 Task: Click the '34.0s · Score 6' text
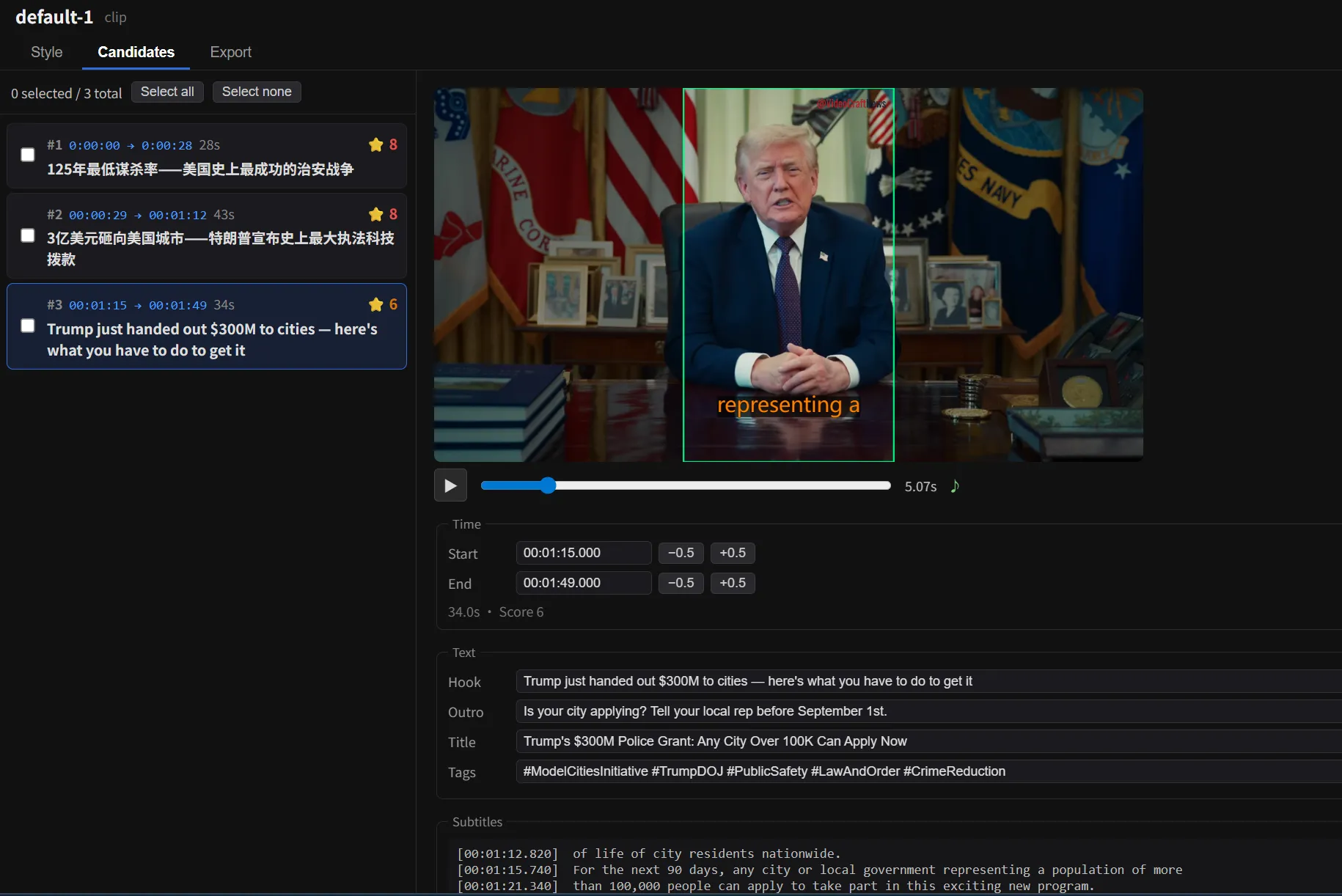pyautogui.click(x=496, y=612)
